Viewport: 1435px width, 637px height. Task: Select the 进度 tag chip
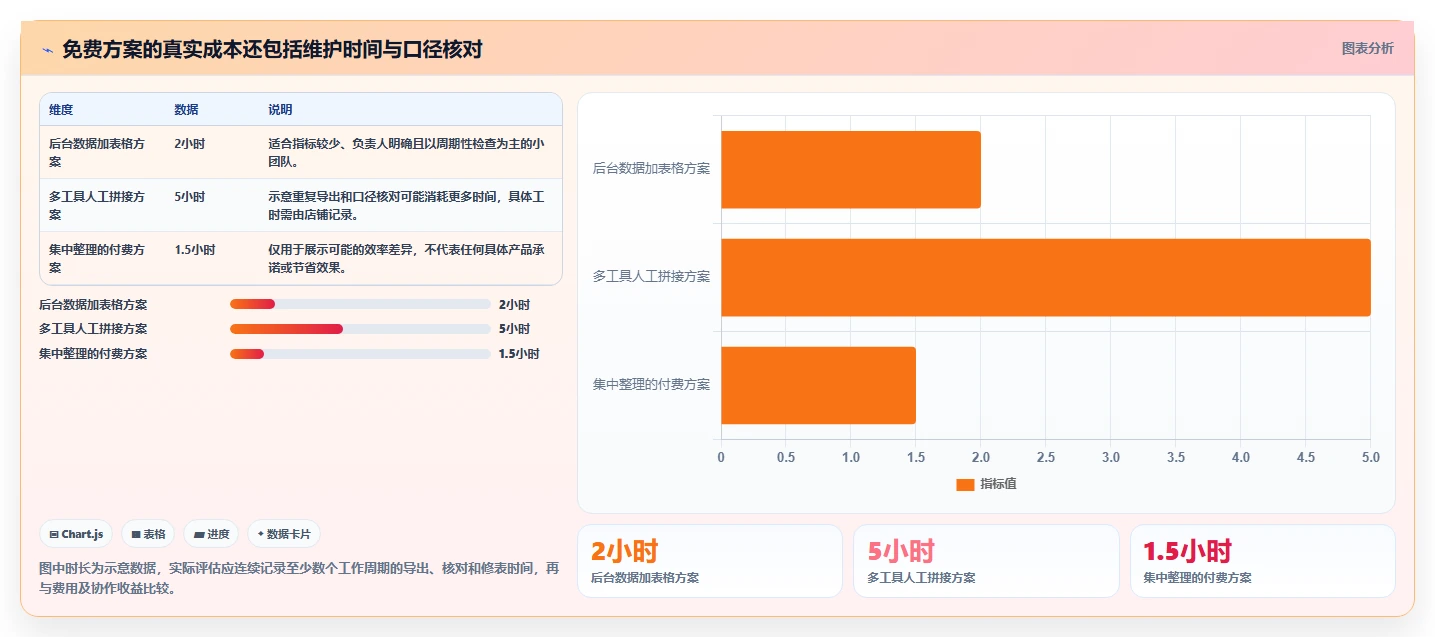point(211,534)
